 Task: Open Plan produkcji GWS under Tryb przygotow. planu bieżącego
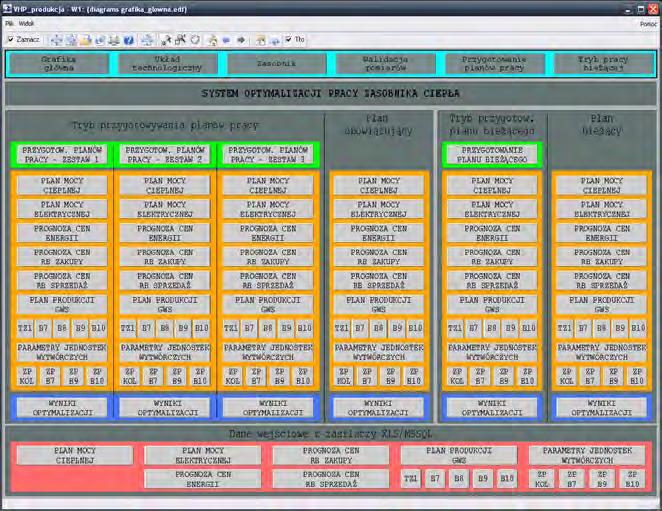coord(492,304)
